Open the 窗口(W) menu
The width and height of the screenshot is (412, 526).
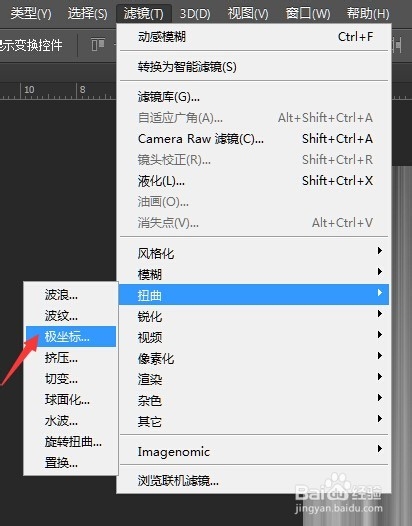308,14
